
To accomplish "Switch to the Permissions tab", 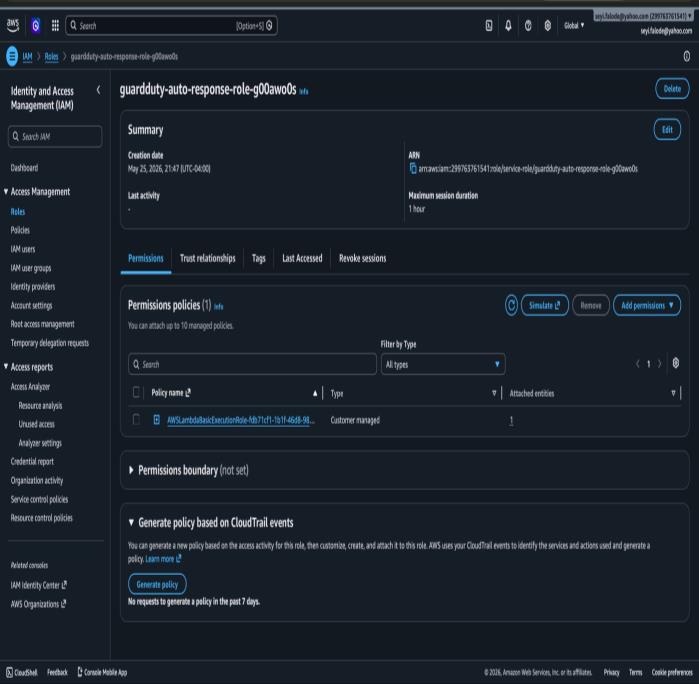I will pos(146,258).
